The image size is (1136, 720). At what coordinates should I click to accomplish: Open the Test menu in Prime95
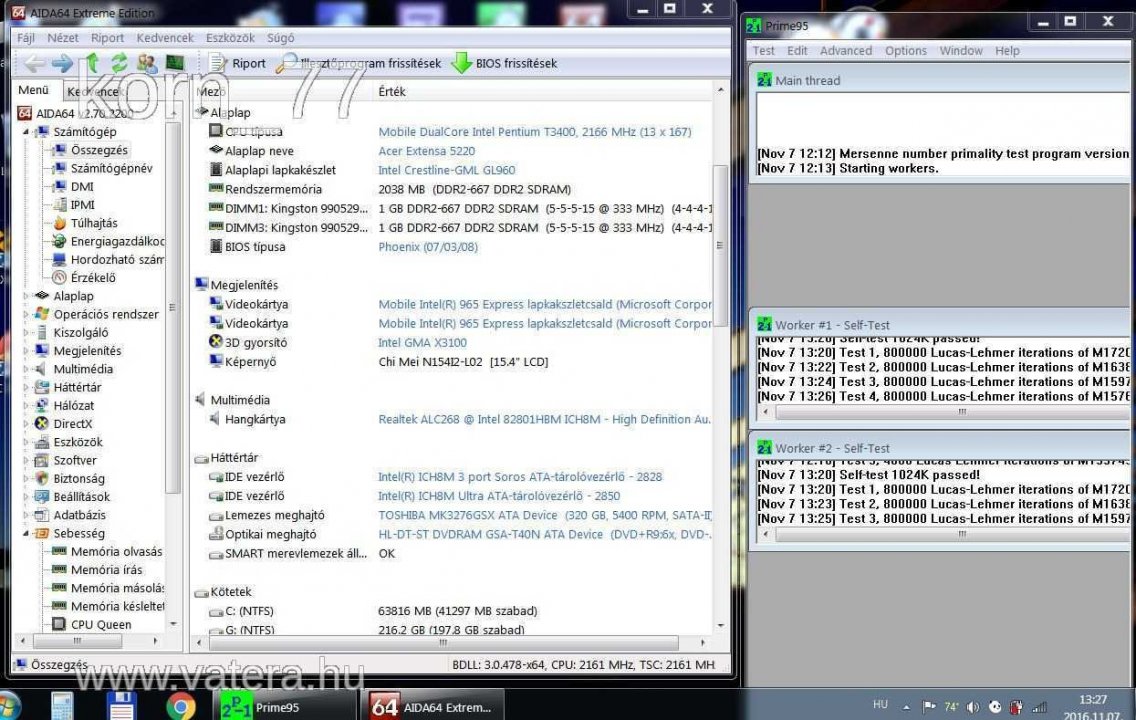tap(763, 51)
